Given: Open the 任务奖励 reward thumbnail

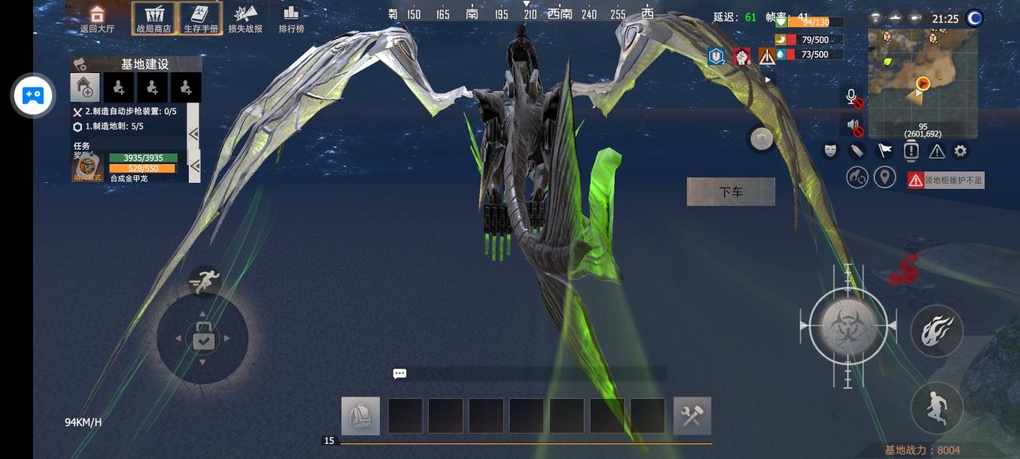Looking at the screenshot, I should coord(87,166).
